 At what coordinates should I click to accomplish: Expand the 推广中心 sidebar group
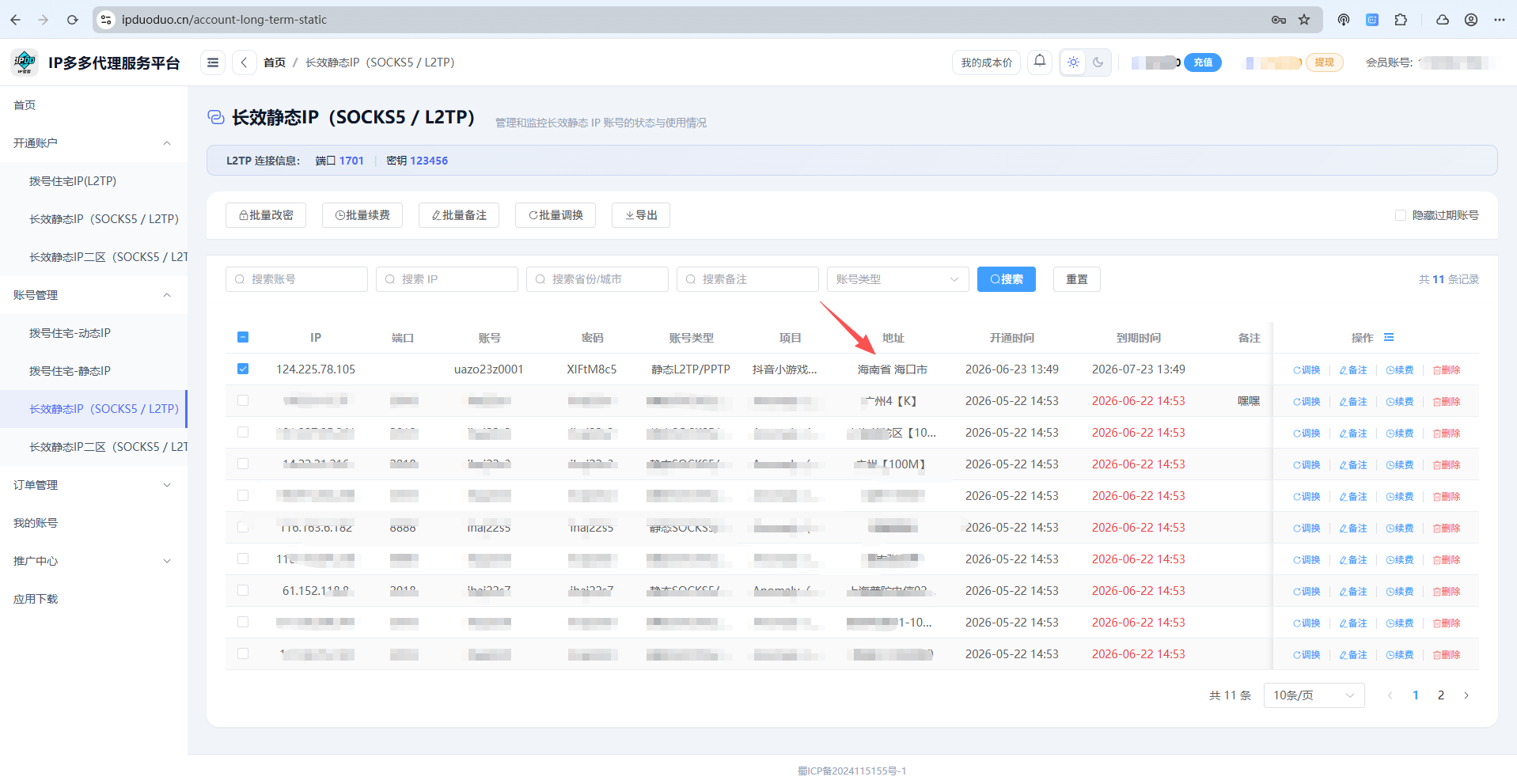pyautogui.click(x=93, y=561)
